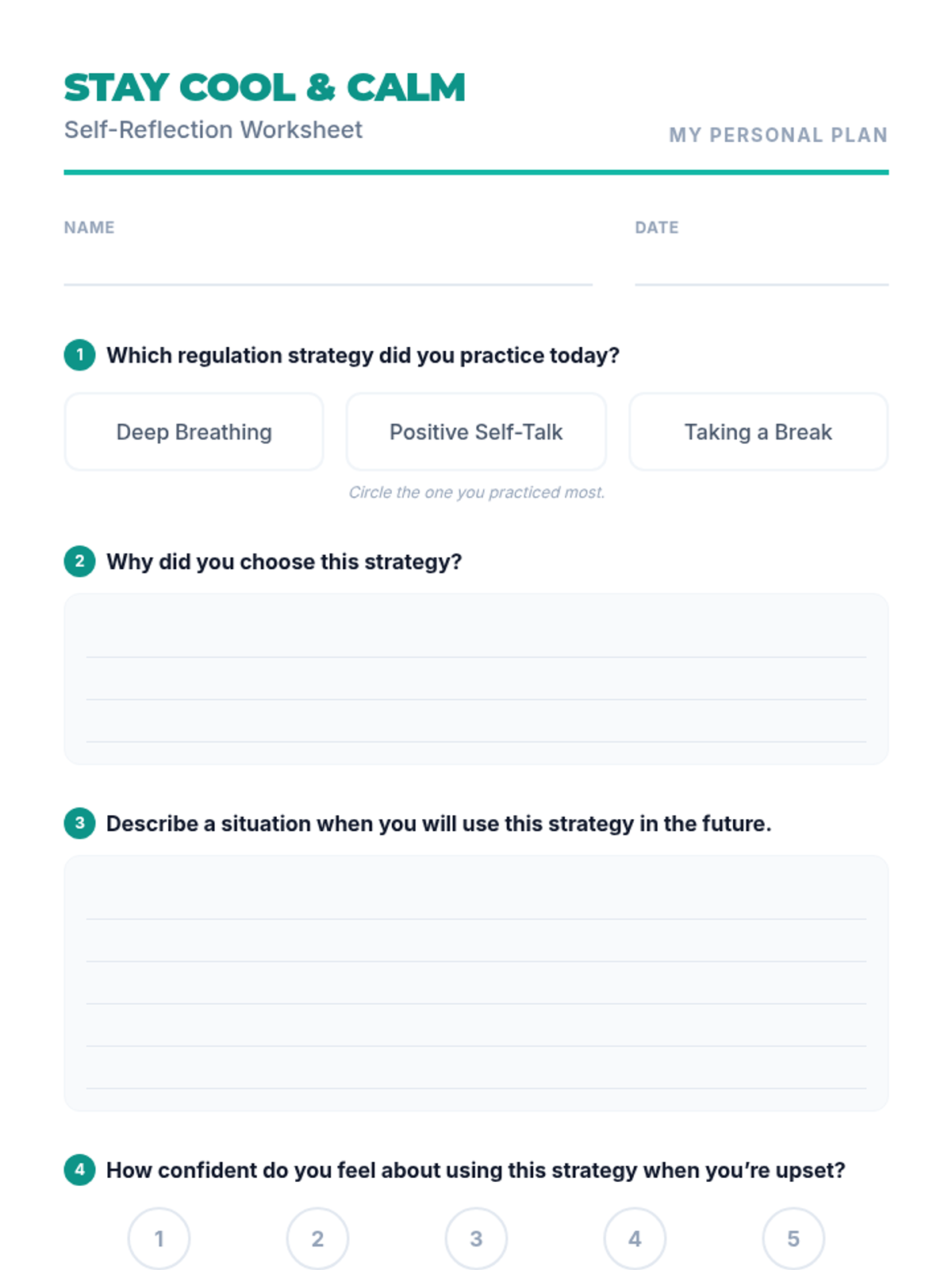Viewport: 952px width, 1270px height.
Task: Mark confidence rating circle 3
Action: (x=476, y=1238)
